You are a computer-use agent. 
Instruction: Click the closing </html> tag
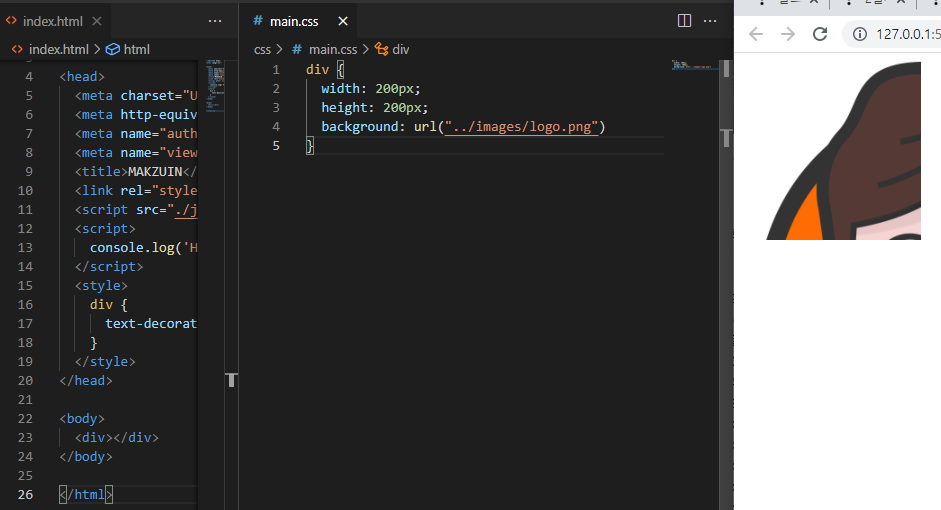coord(86,494)
